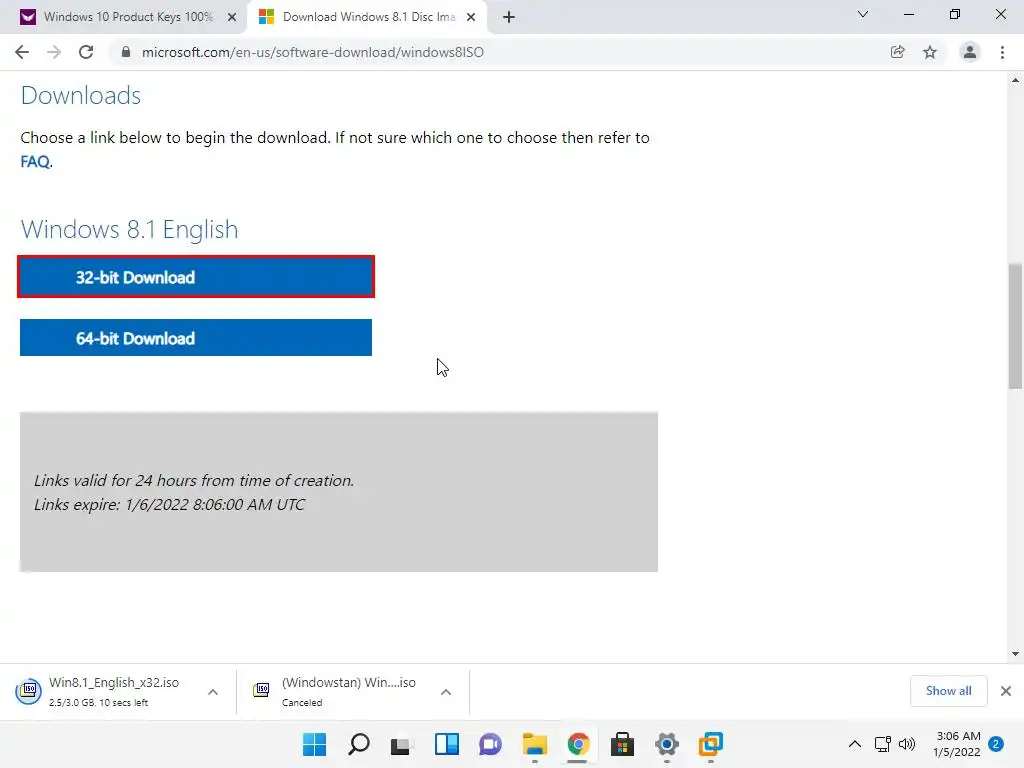The height and width of the screenshot is (768, 1024).
Task: Expand options for Win8.1_English_x32.iso download
Action: [213, 692]
